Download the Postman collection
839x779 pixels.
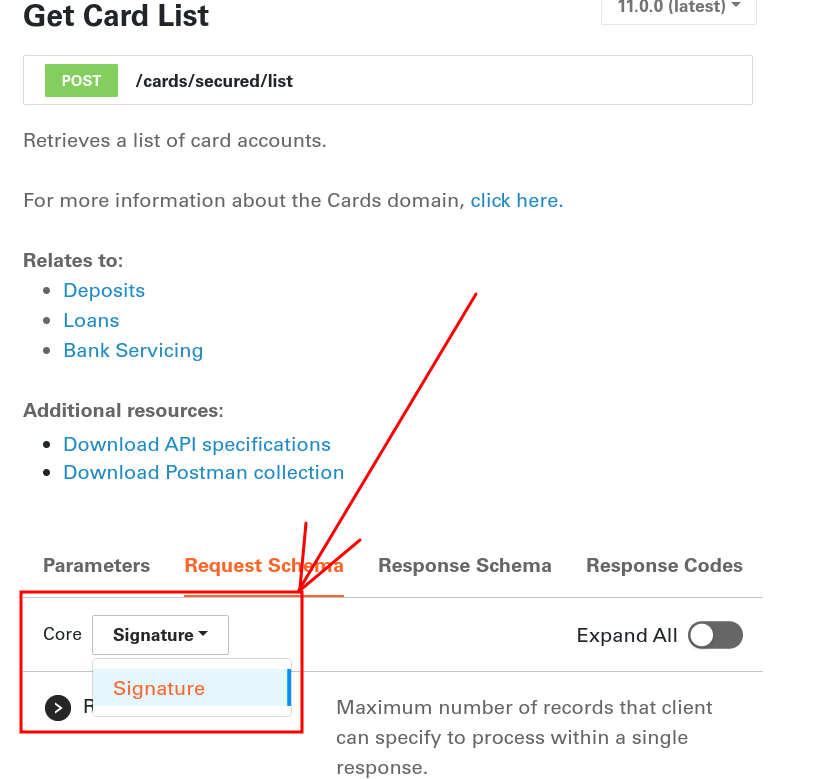coord(204,472)
